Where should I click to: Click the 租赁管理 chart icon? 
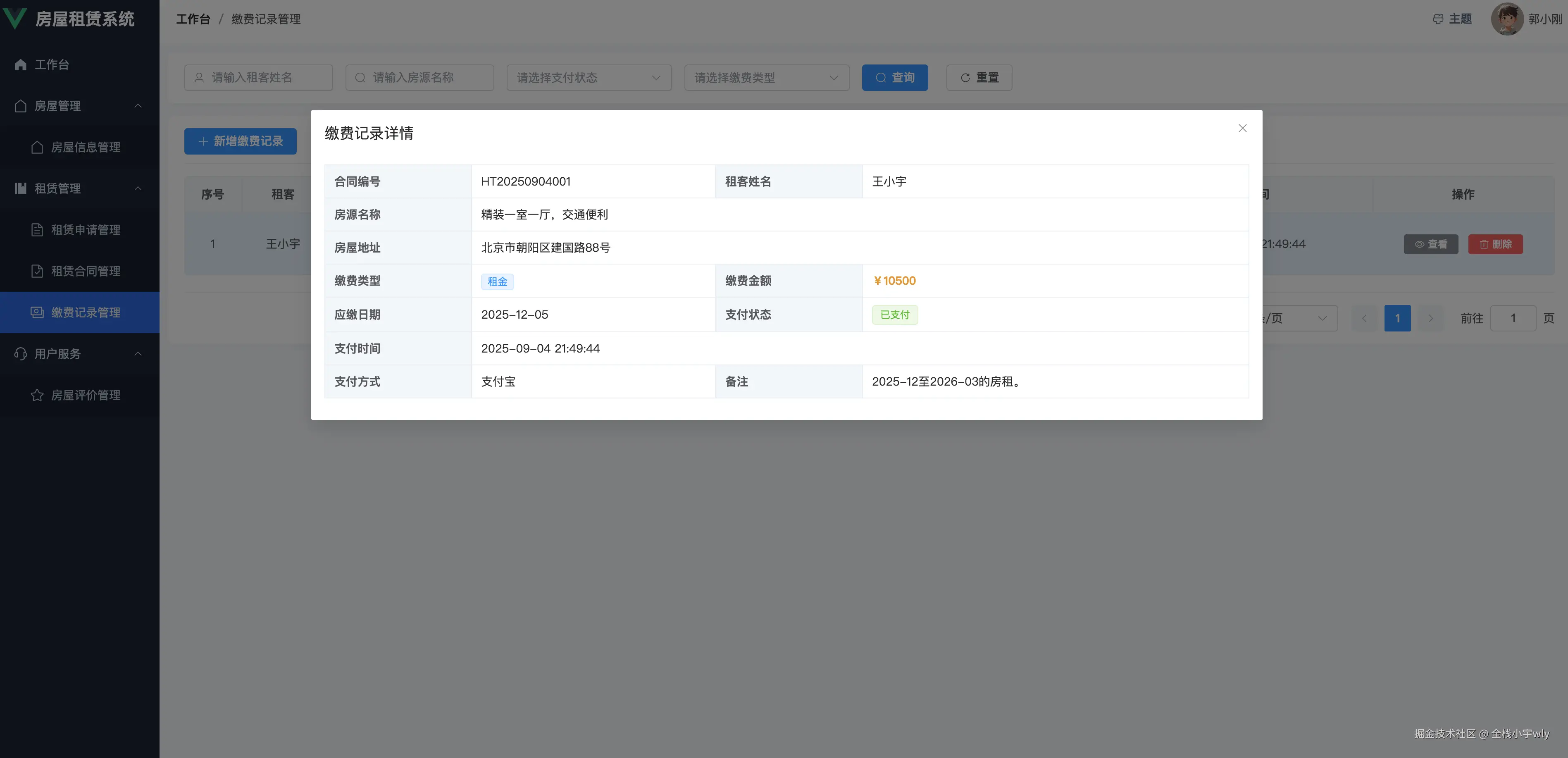coord(20,188)
